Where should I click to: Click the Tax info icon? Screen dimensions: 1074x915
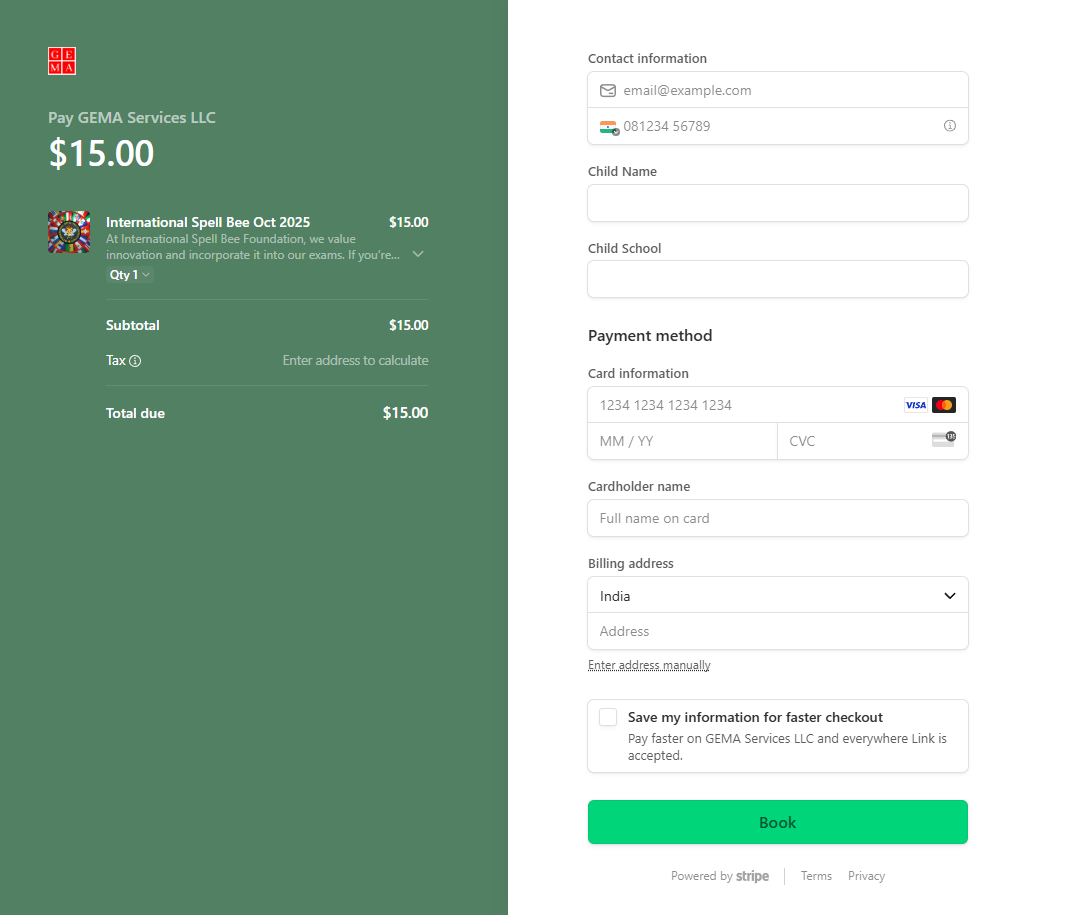tap(135, 361)
